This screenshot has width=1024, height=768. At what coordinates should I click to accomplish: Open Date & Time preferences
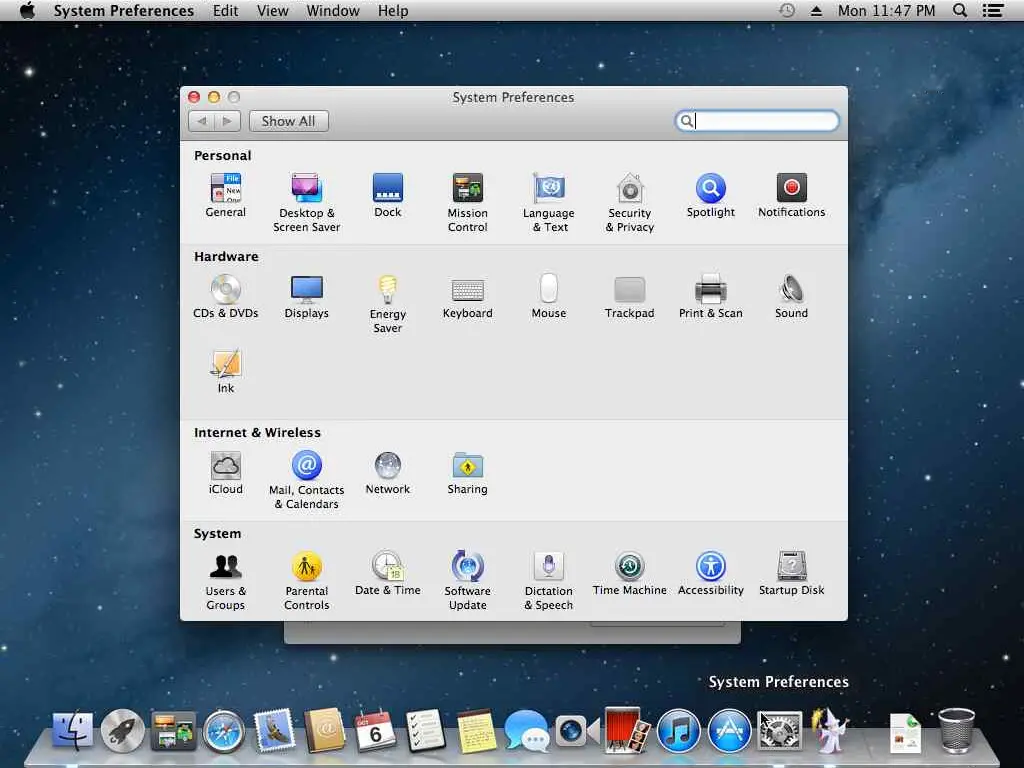(387, 573)
